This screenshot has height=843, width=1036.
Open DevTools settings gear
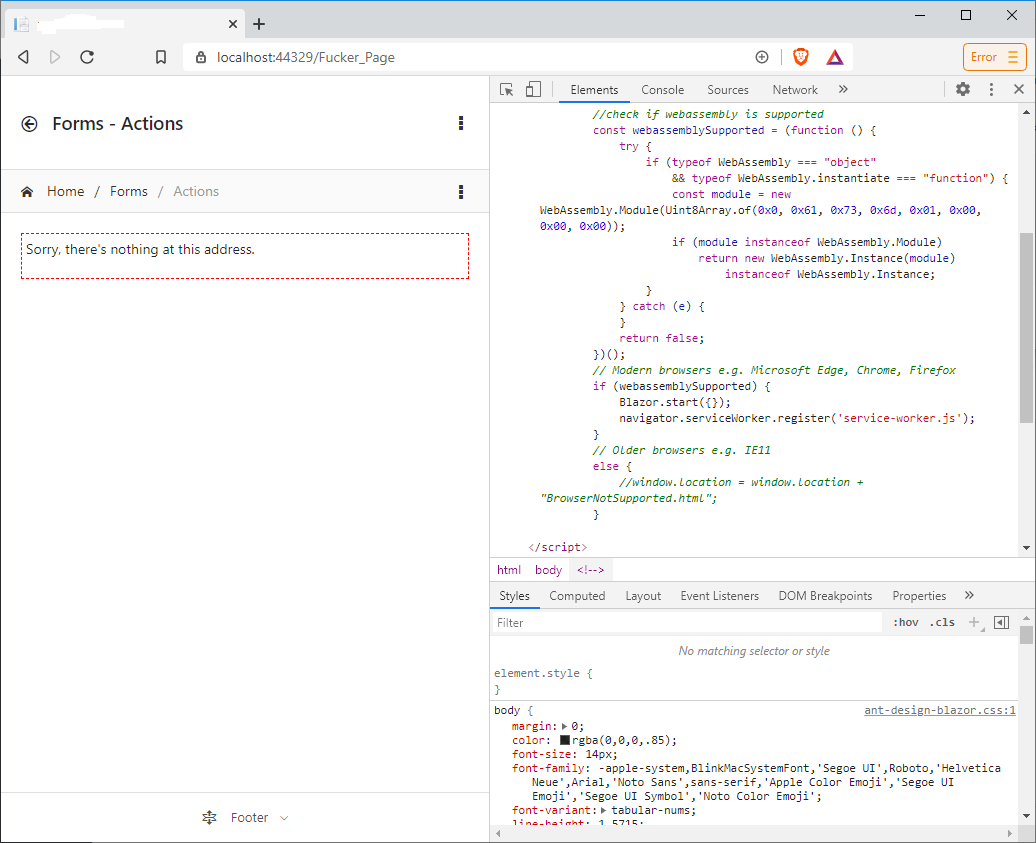point(963,90)
